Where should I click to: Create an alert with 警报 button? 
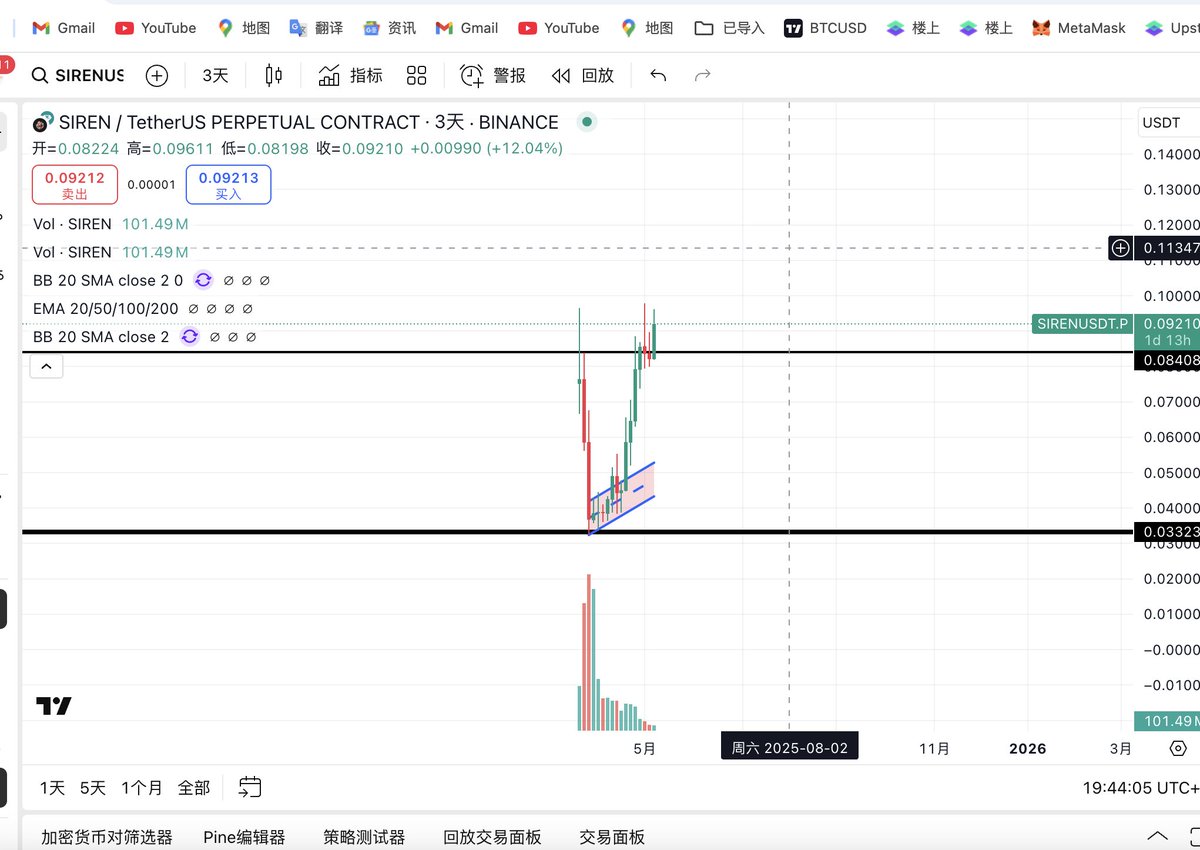pyautogui.click(x=492, y=75)
